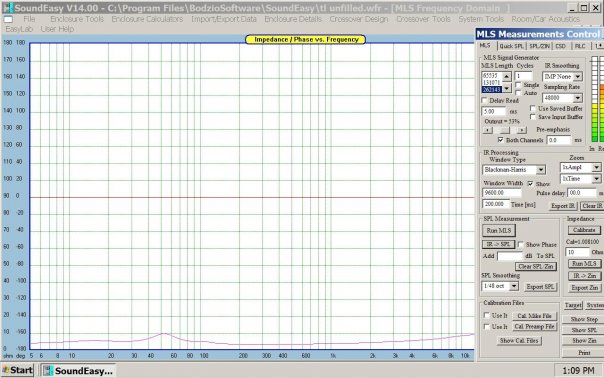Open the File menu
604x378 pixels.
tap(29, 19)
